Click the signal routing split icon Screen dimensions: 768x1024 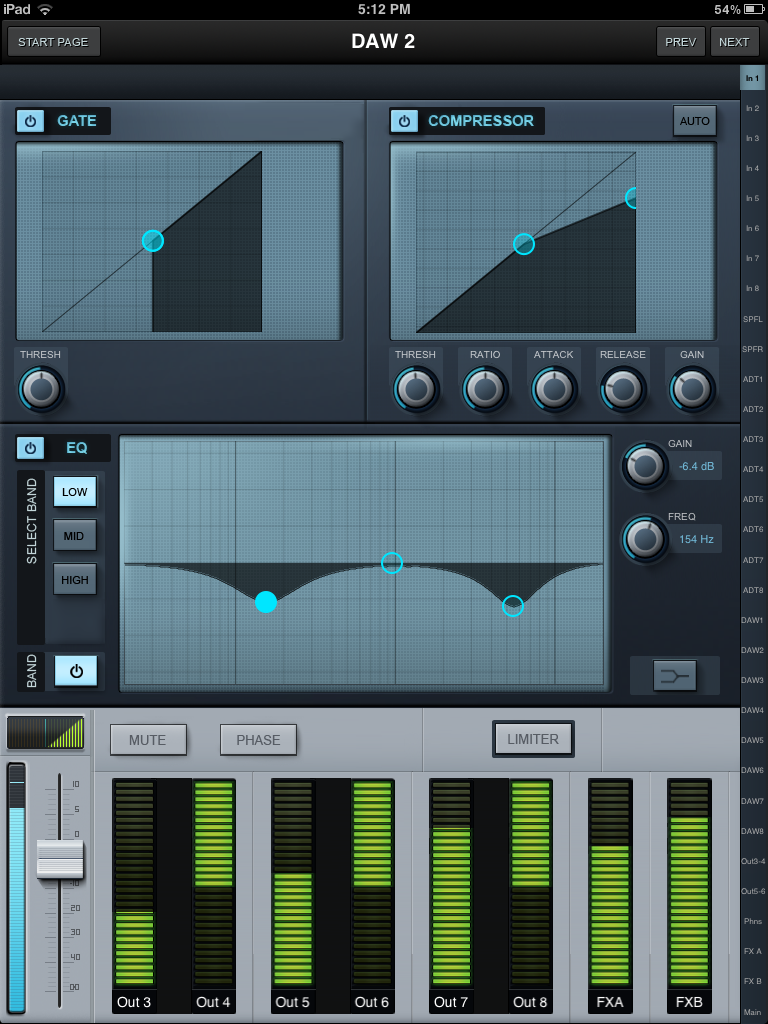675,676
